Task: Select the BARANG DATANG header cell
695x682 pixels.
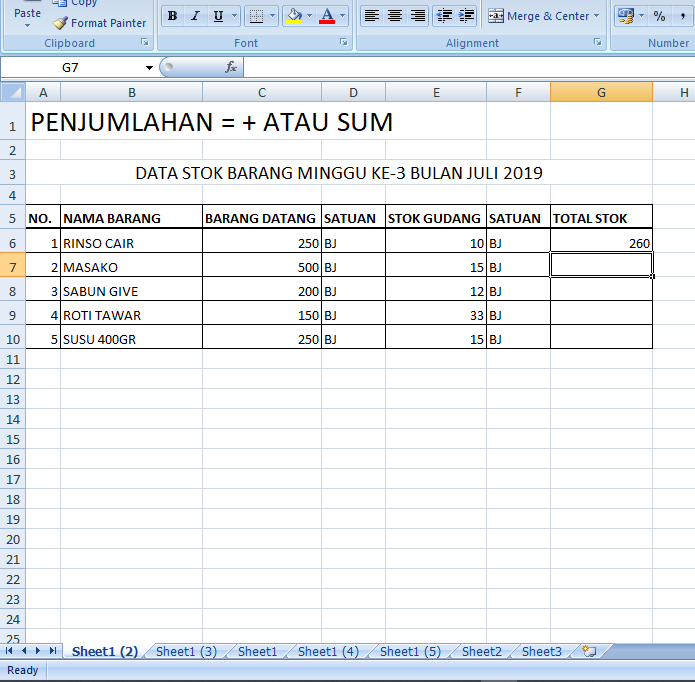Action: 262,217
